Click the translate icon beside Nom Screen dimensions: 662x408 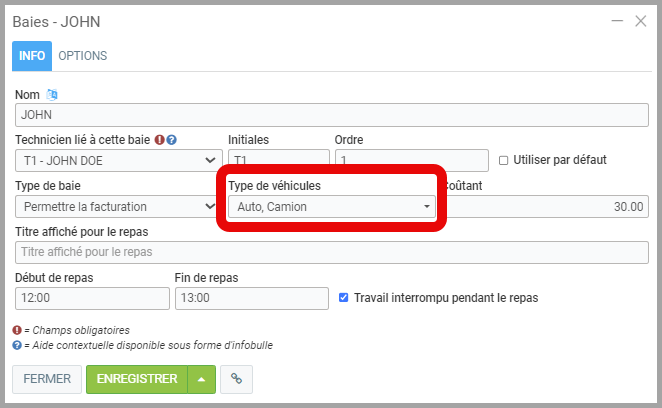(53, 95)
